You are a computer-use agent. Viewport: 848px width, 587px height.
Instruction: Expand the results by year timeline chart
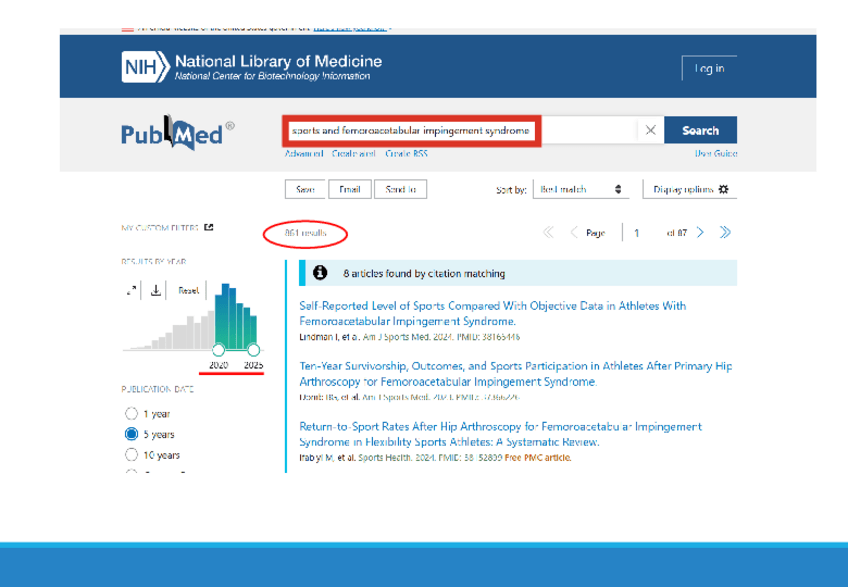131,290
